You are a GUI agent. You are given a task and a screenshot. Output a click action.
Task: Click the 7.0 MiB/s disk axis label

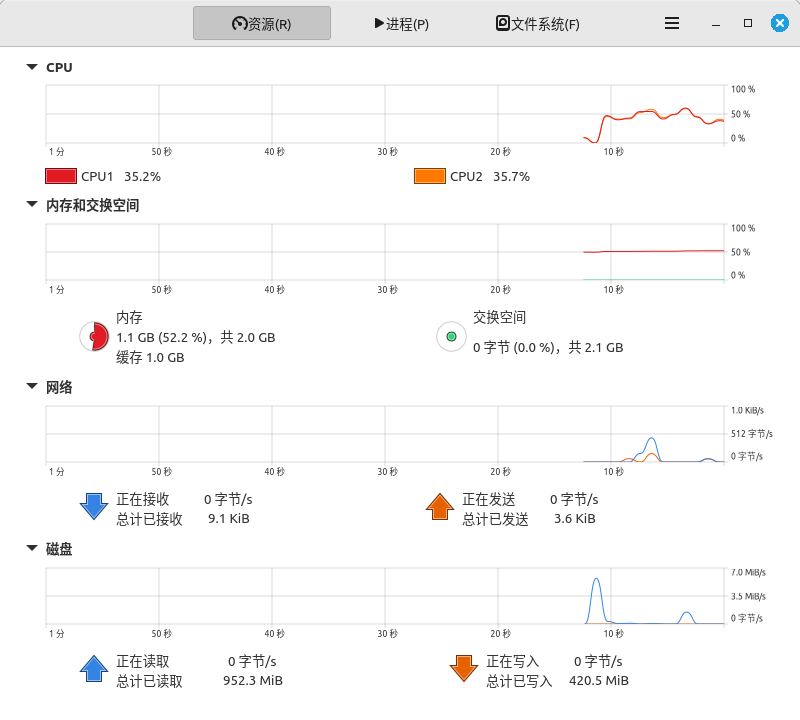(748, 573)
